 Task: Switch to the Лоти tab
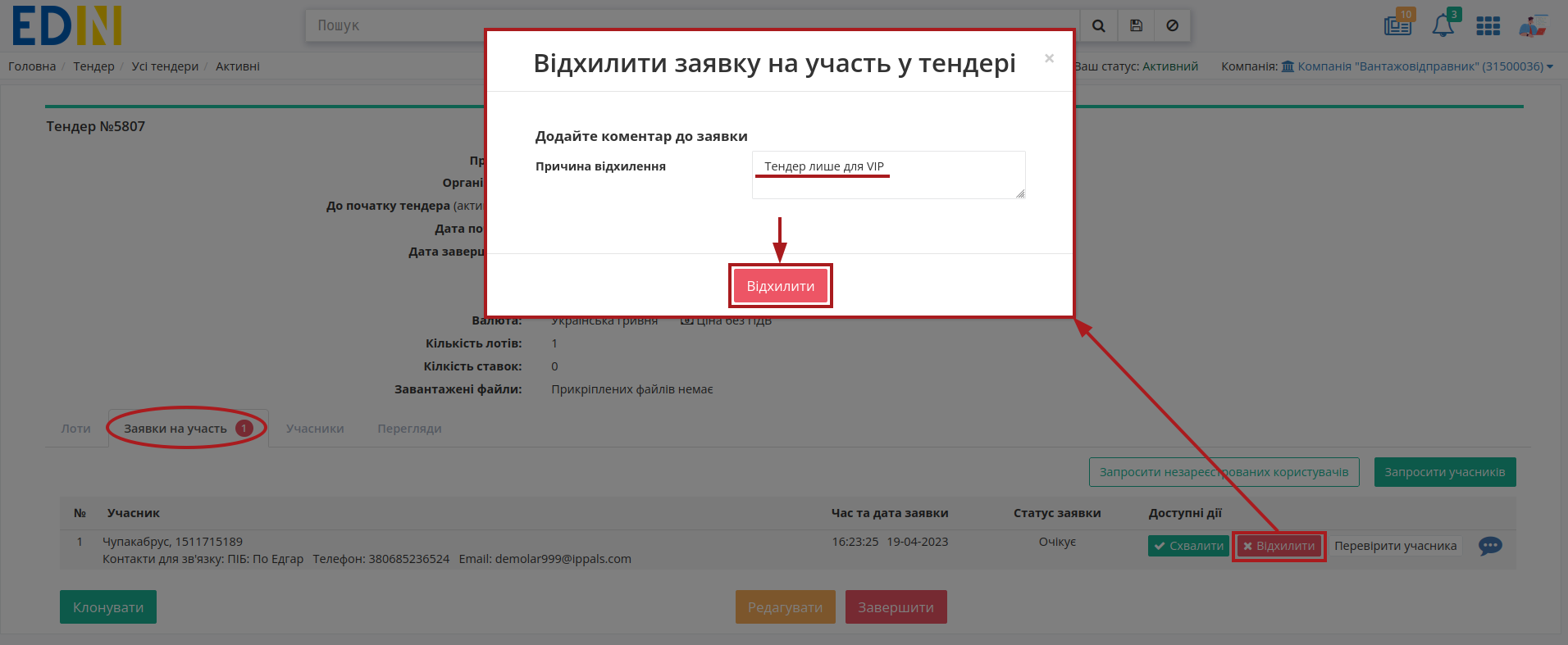pyautogui.click(x=76, y=429)
